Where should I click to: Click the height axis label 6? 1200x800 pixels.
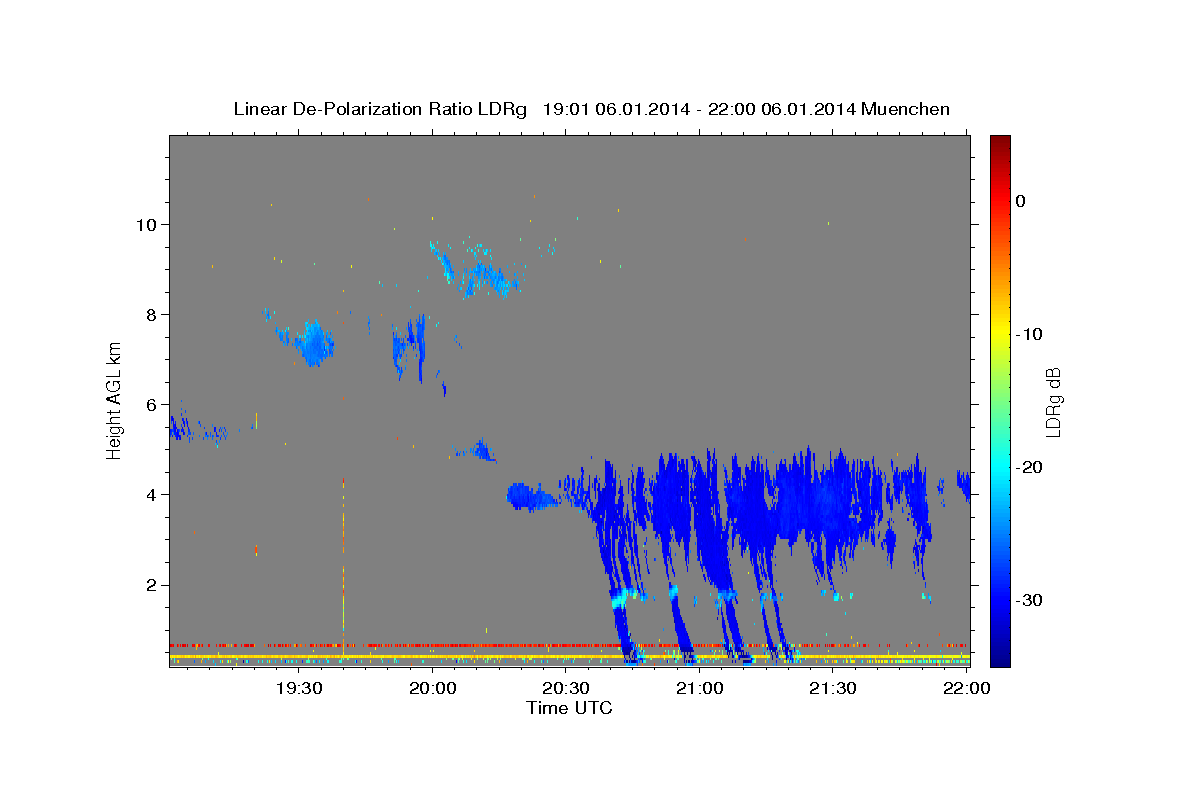pos(149,404)
